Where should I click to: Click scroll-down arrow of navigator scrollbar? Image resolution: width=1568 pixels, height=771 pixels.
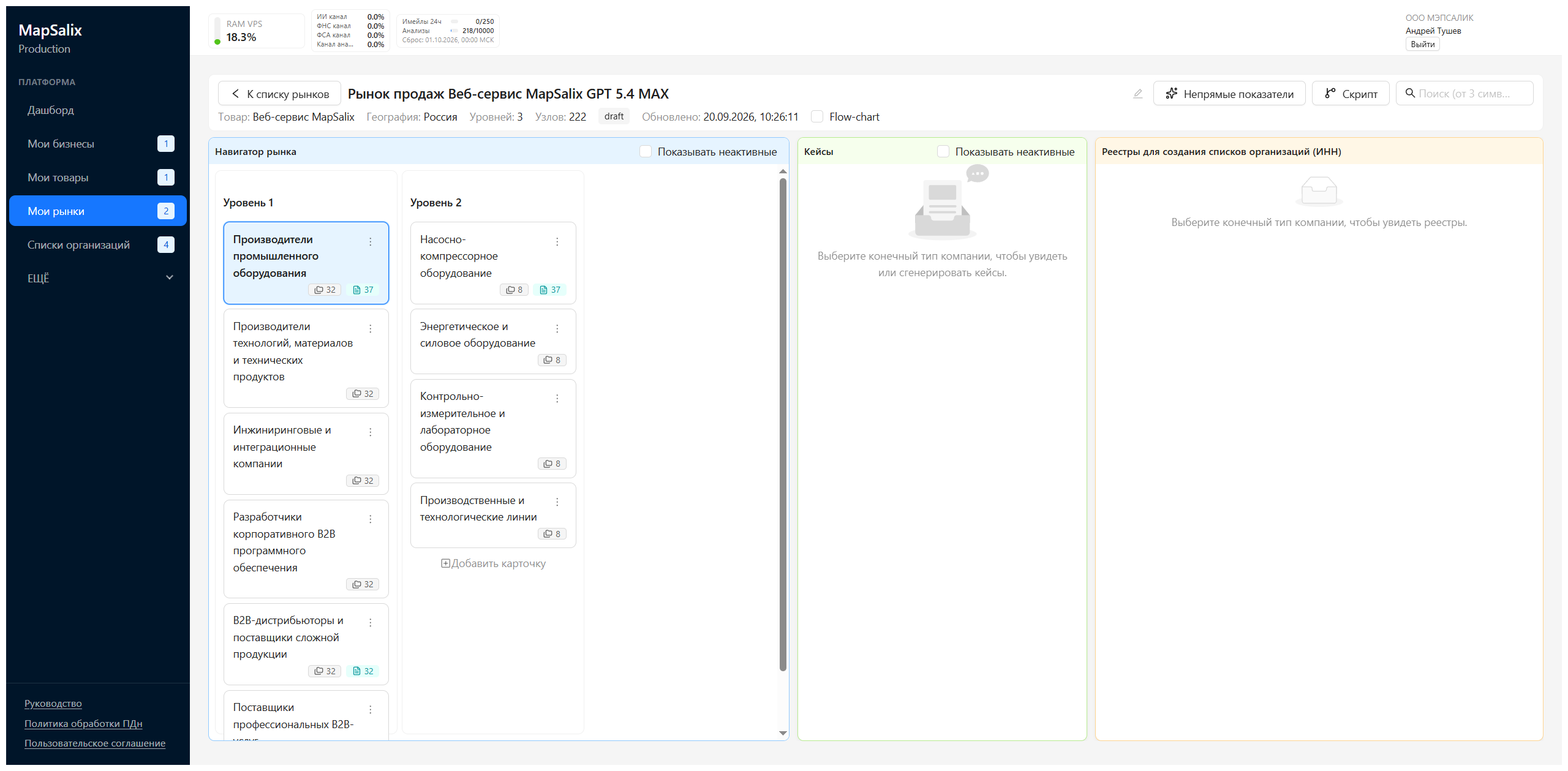783,733
